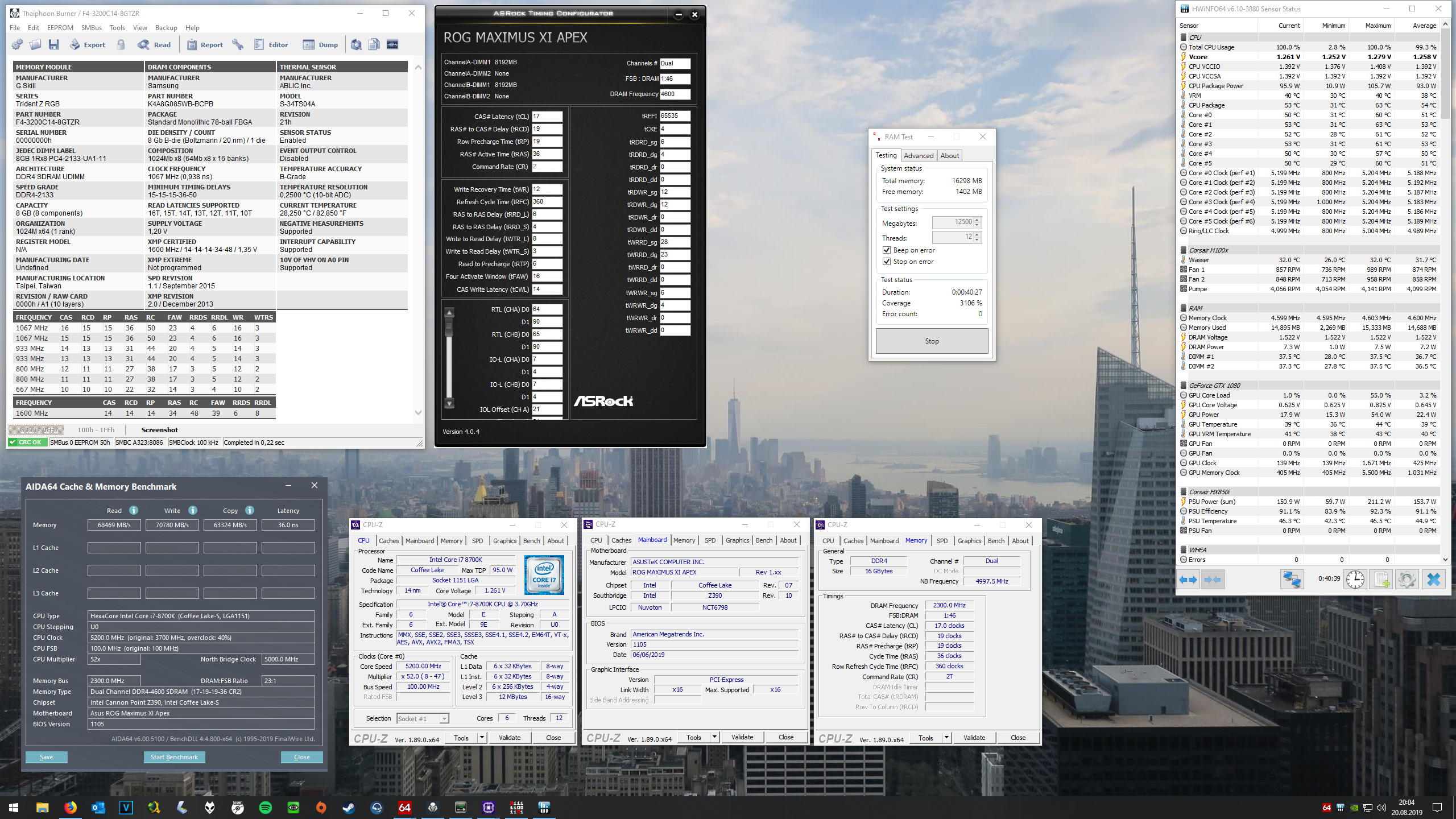Click HWiNFO log file icon with plus
The height and width of the screenshot is (819, 1456).
[1381, 580]
